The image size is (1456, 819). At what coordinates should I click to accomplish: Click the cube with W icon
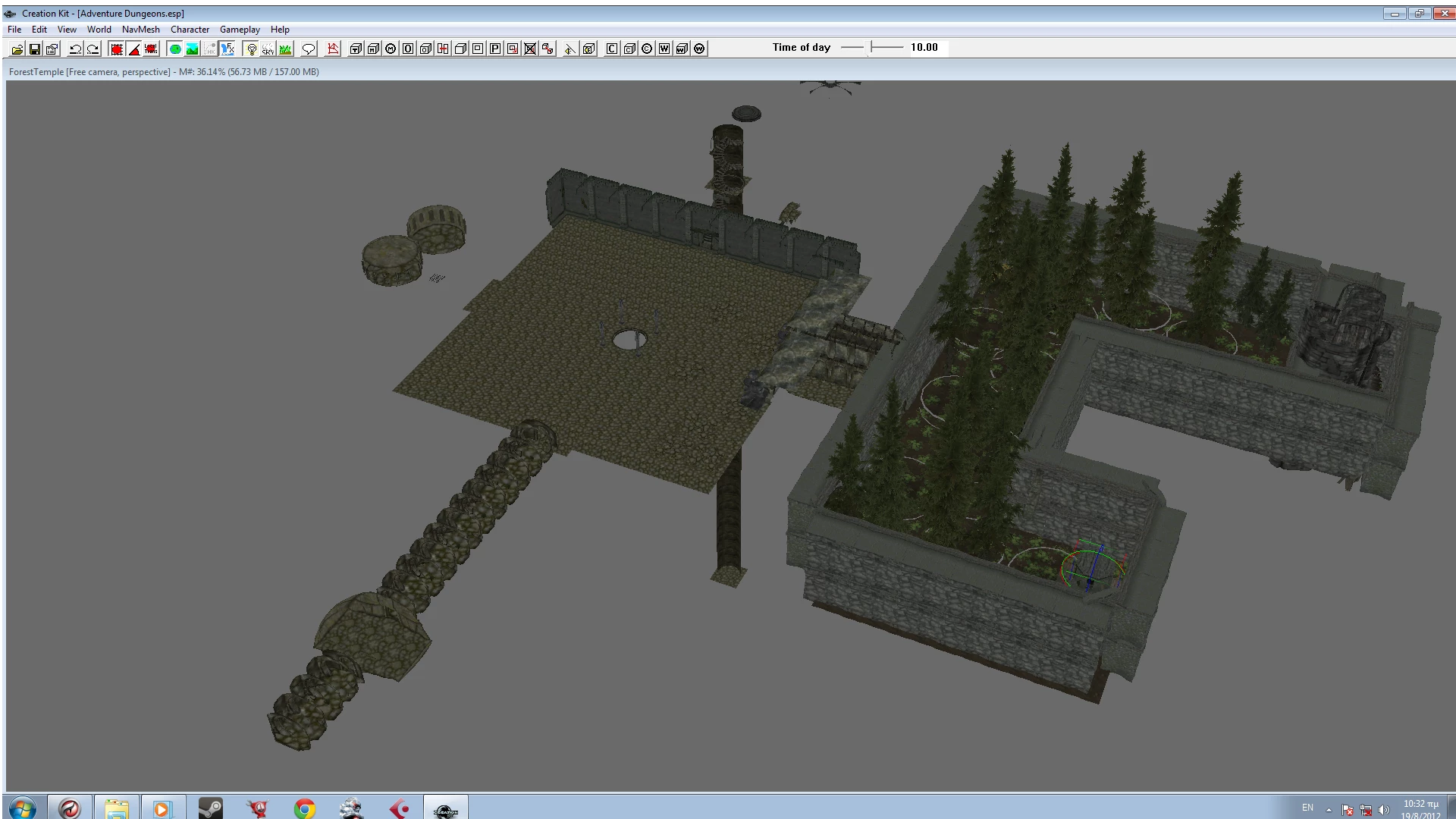[682, 49]
